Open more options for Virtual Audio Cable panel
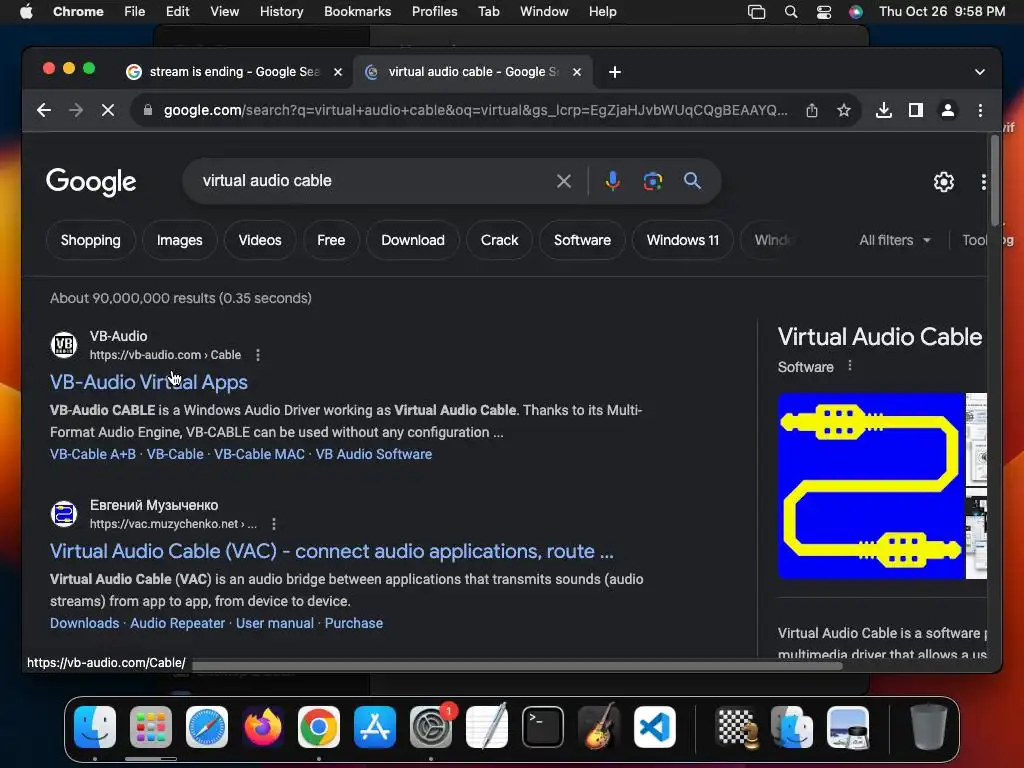1024x768 pixels. click(x=850, y=366)
